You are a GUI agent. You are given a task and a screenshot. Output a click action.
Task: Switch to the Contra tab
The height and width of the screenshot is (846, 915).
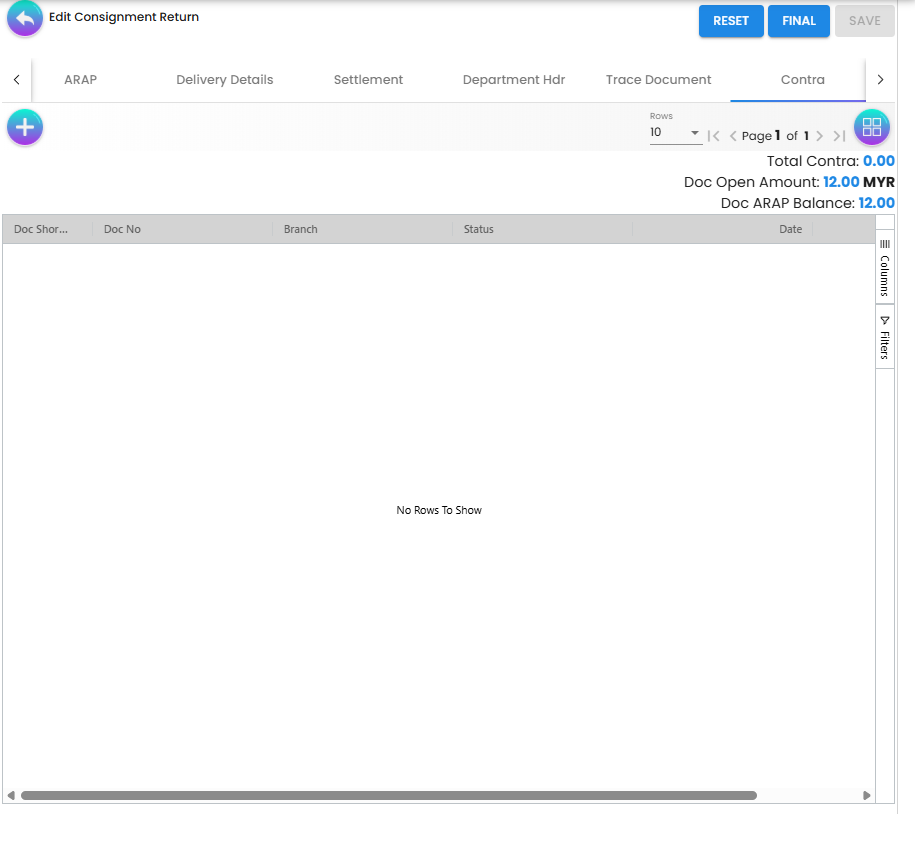(x=802, y=79)
